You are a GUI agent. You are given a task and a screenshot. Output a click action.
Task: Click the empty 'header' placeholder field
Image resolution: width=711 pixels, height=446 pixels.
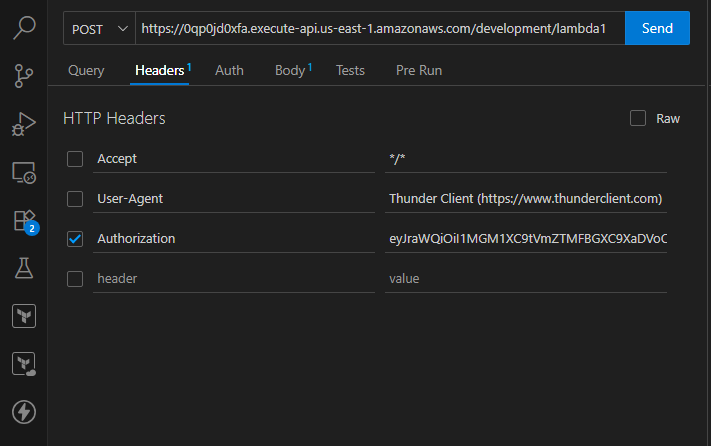coord(234,279)
